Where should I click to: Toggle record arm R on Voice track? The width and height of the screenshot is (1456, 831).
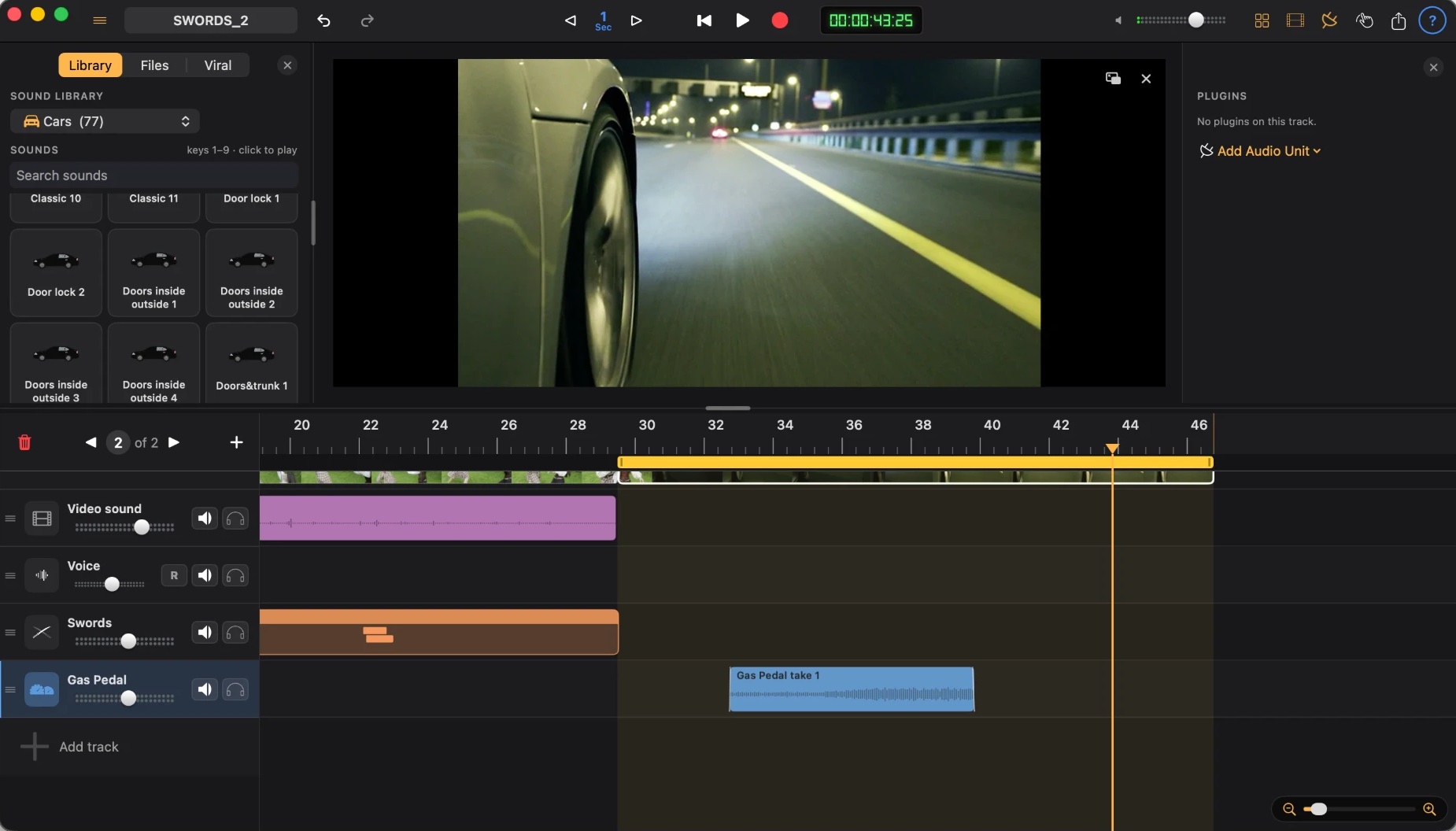174,575
